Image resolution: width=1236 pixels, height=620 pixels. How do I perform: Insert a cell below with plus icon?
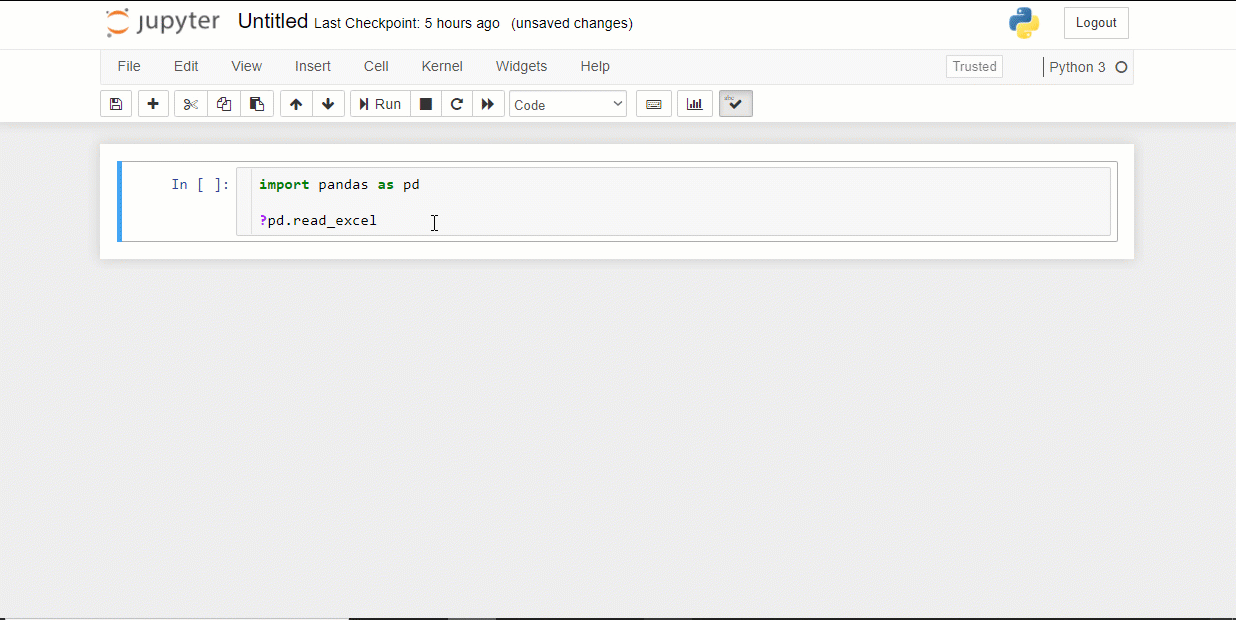click(153, 104)
